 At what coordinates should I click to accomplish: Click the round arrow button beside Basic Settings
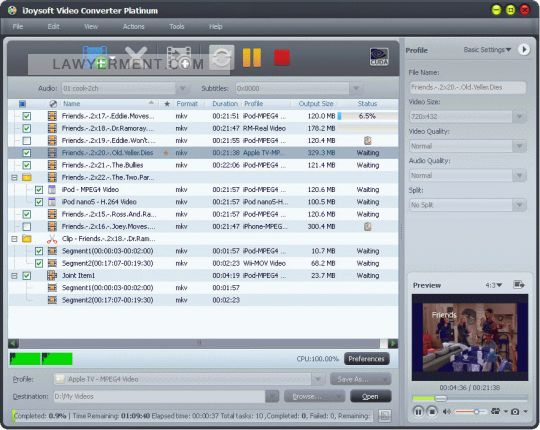pos(524,50)
